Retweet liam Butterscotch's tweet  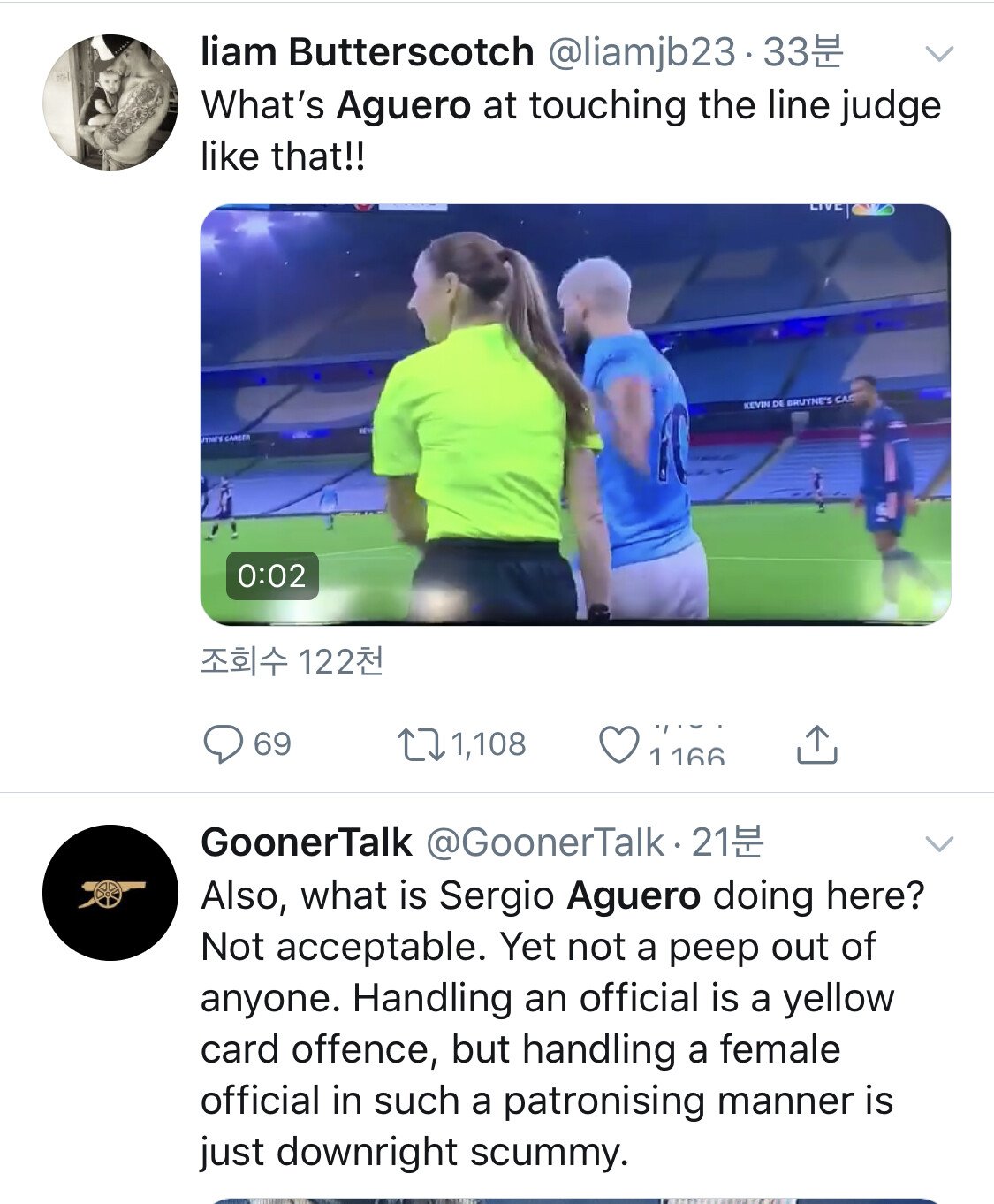tap(421, 744)
